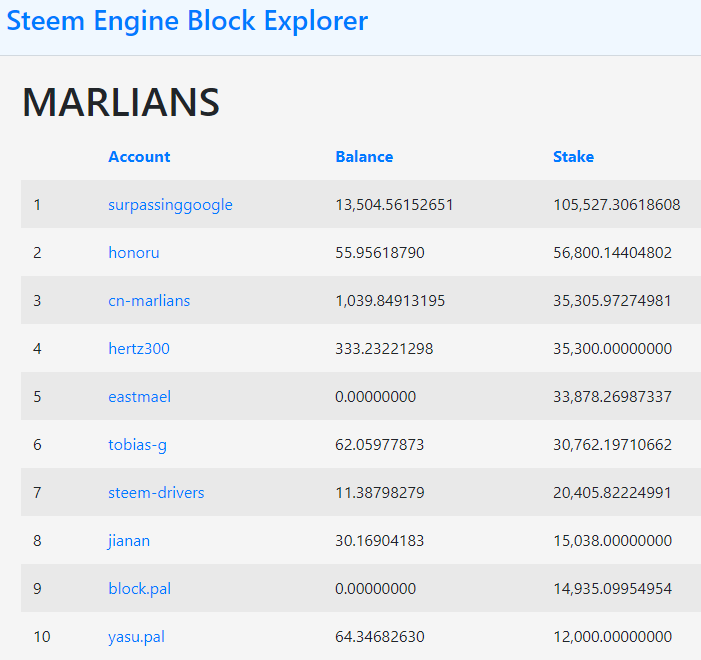
Task: Sort table by Account column header
Action: click(139, 157)
